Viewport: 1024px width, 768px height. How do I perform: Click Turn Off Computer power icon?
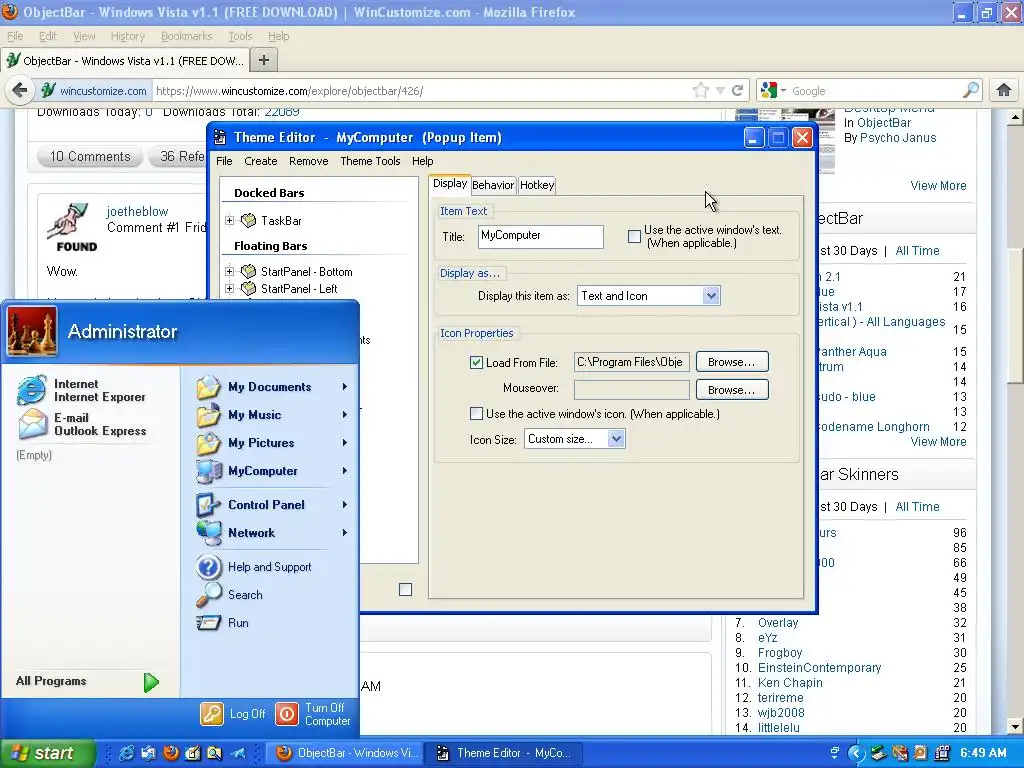click(x=287, y=714)
